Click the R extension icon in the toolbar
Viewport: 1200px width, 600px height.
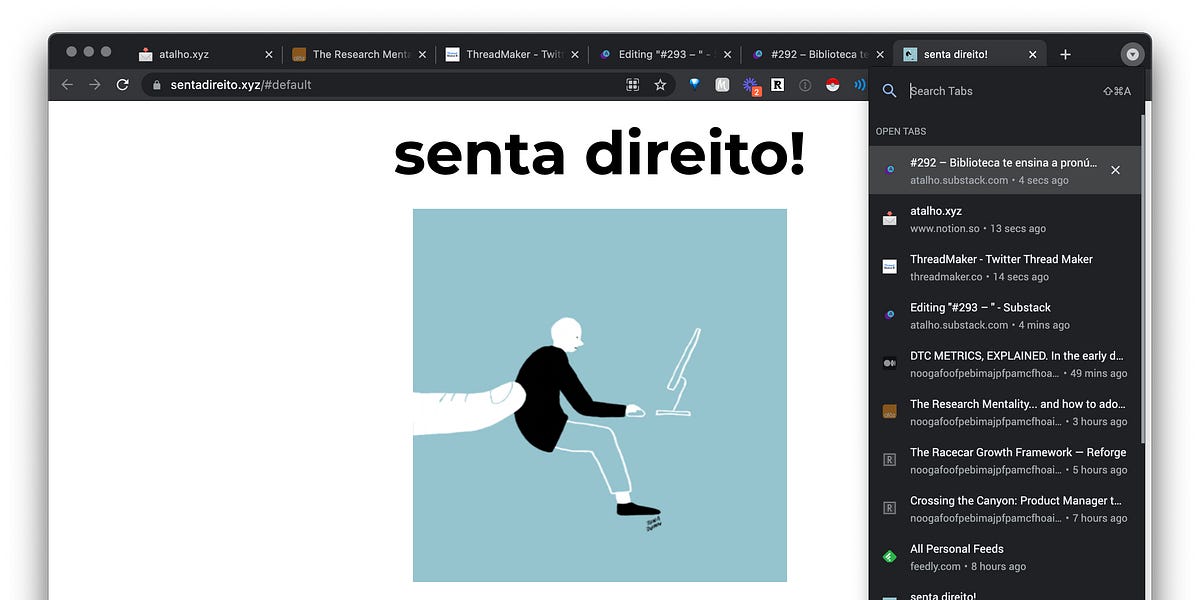[x=778, y=85]
